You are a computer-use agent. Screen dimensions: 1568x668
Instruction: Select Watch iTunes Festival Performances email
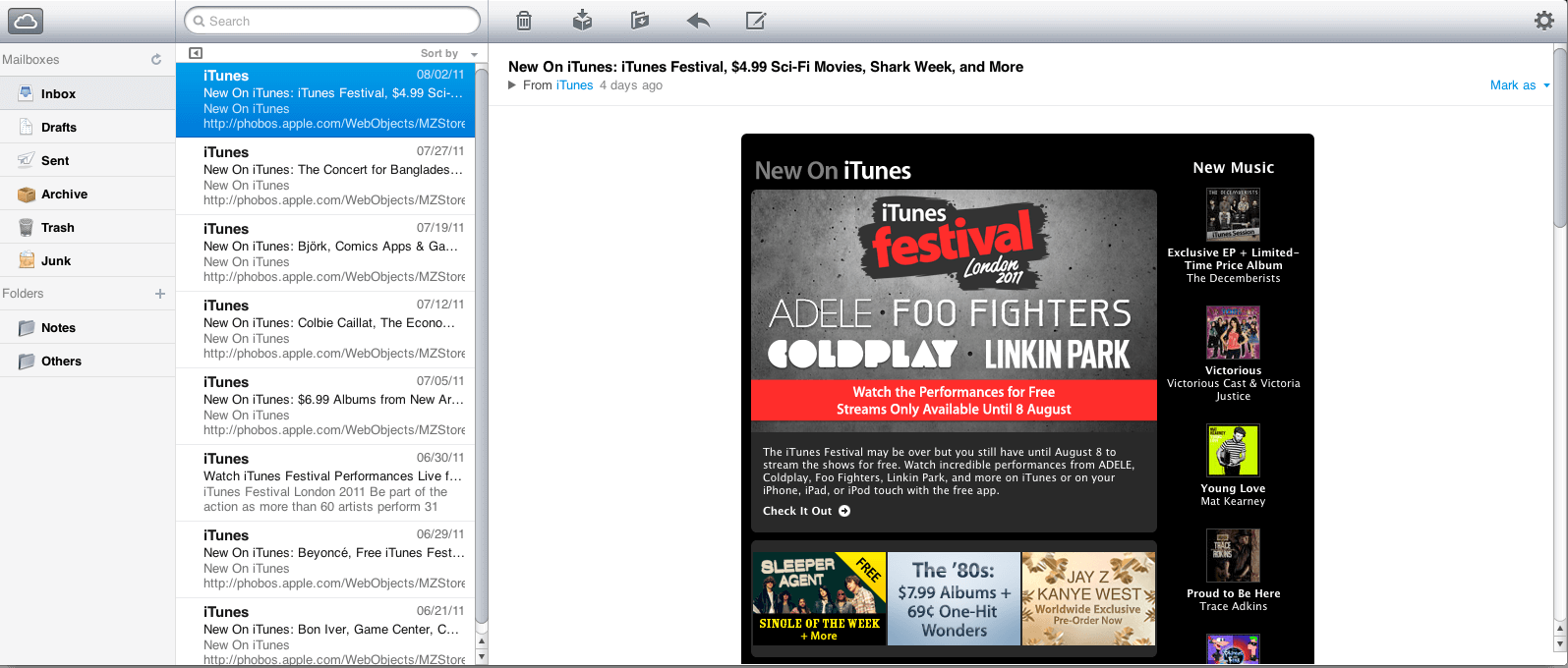pyautogui.click(x=325, y=482)
